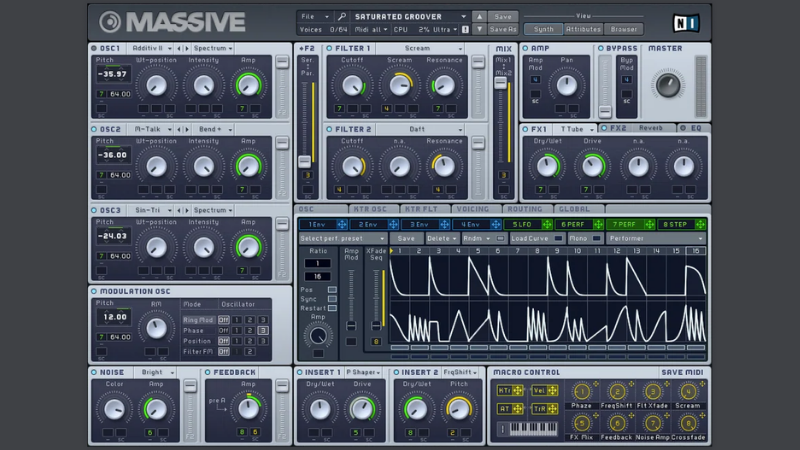This screenshot has height=450, width=800.
Task: Open the Browser view
Action: pos(623,29)
